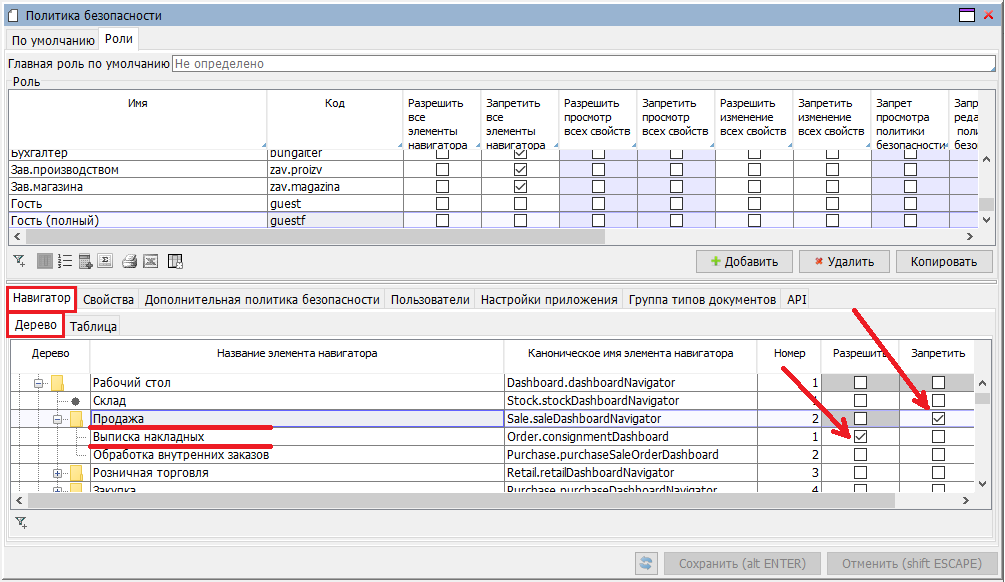
Task: Open the Таблица tab
Action: point(94,326)
